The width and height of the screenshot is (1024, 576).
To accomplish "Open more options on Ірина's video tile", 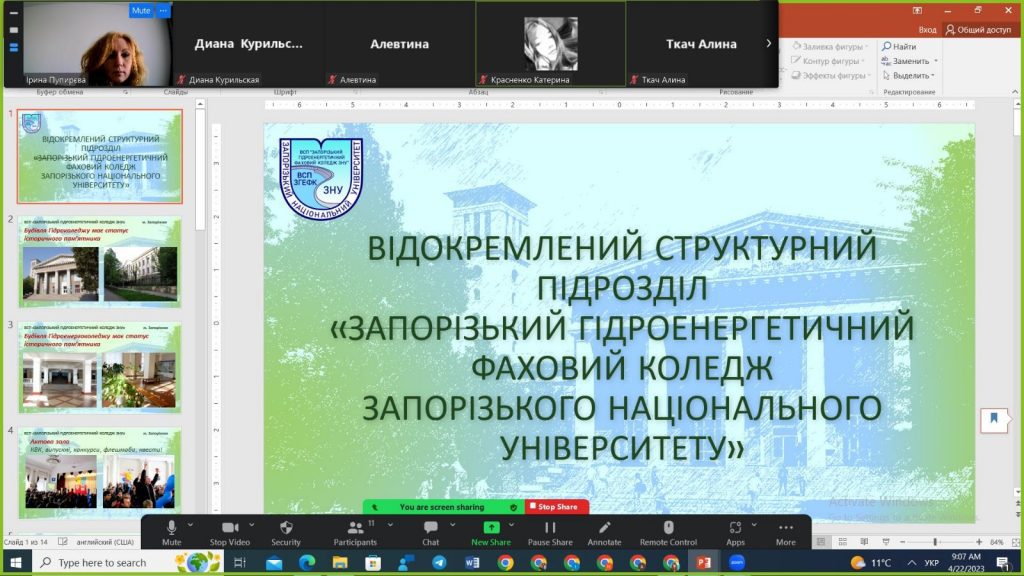I will 163,10.
